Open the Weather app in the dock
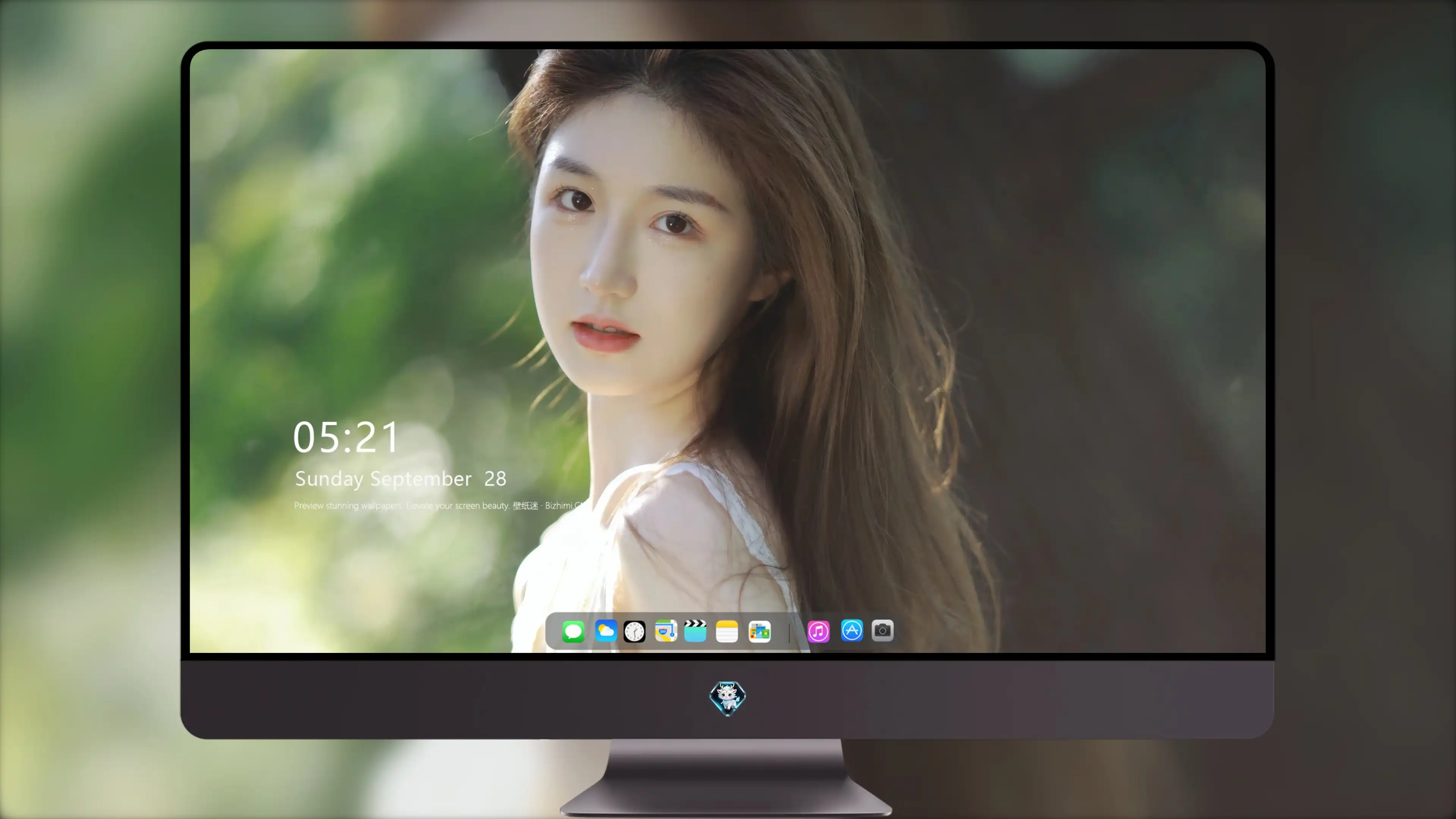1456x819 pixels. [606, 631]
